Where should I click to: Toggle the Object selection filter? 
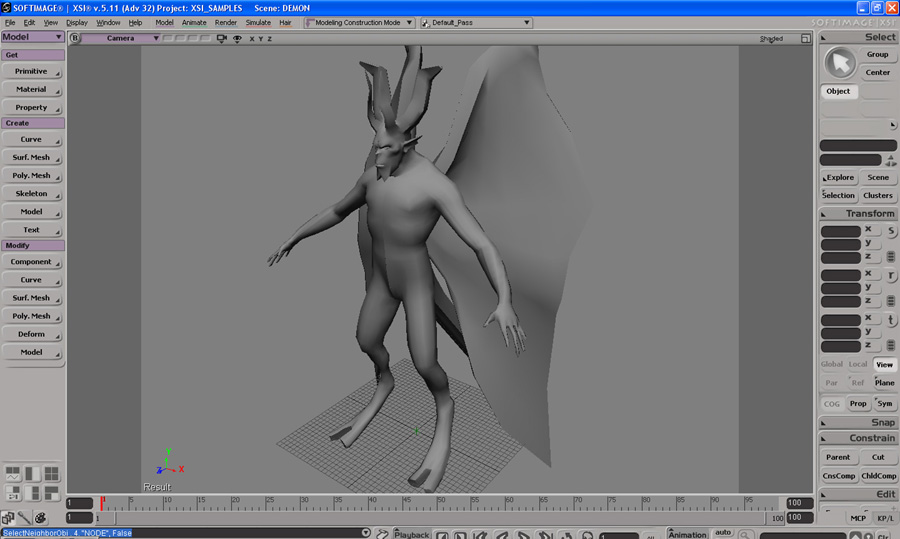[839, 91]
